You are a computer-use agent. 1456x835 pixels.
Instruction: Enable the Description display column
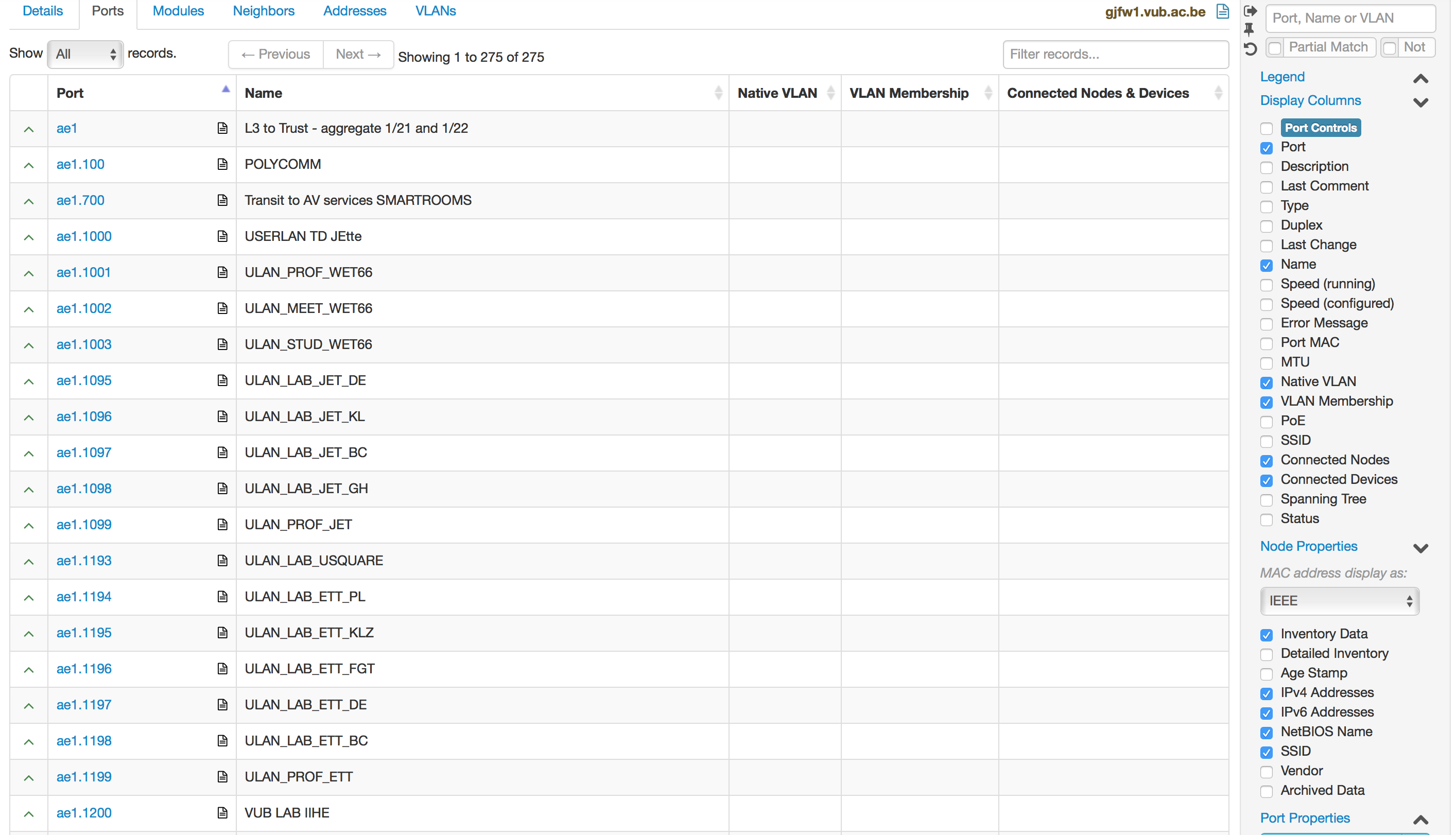click(x=1268, y=167)
